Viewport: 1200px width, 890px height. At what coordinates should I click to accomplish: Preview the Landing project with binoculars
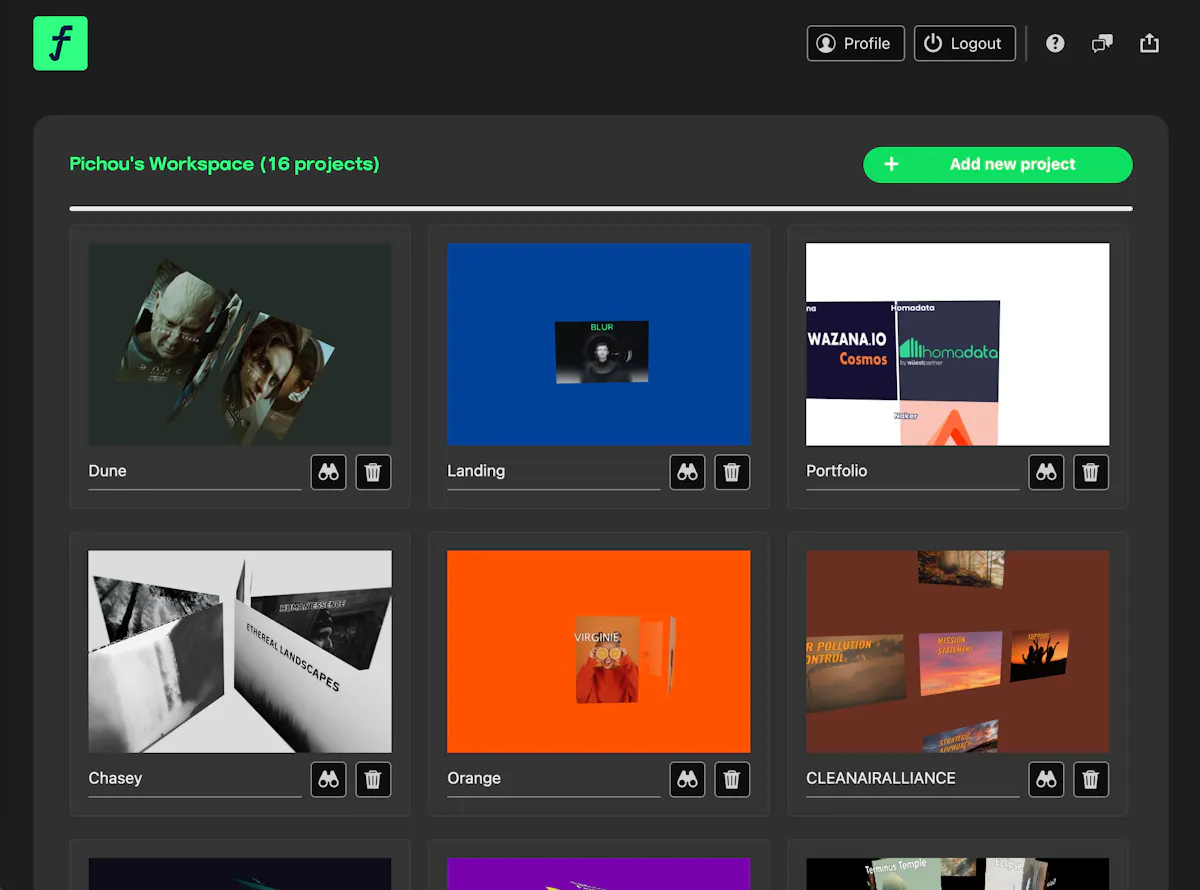click(687, 472)
